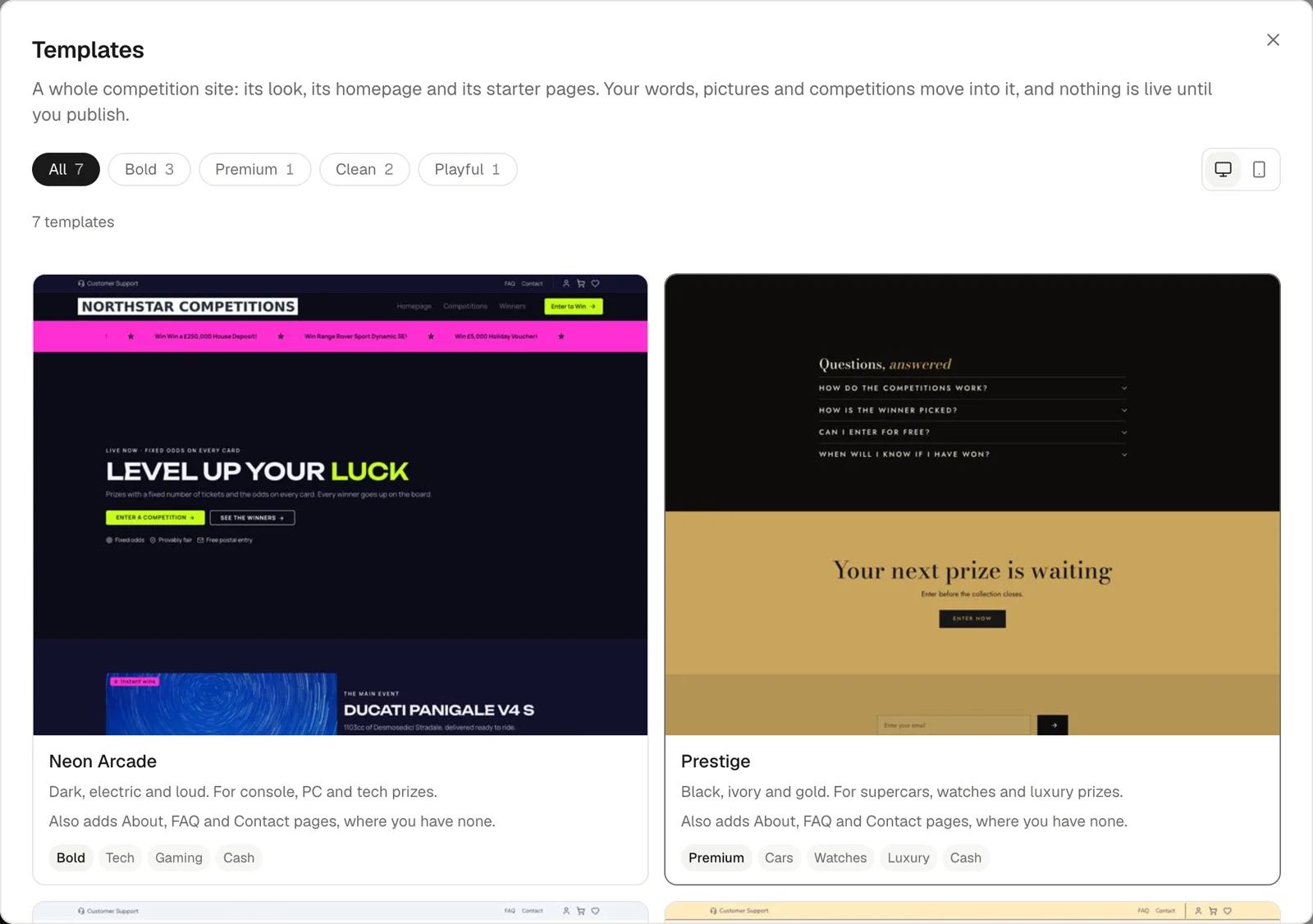Screen dimensions: 1313x924
Task: Select the Prestige title
Action: pyautogui.click(x=716, y=762)
